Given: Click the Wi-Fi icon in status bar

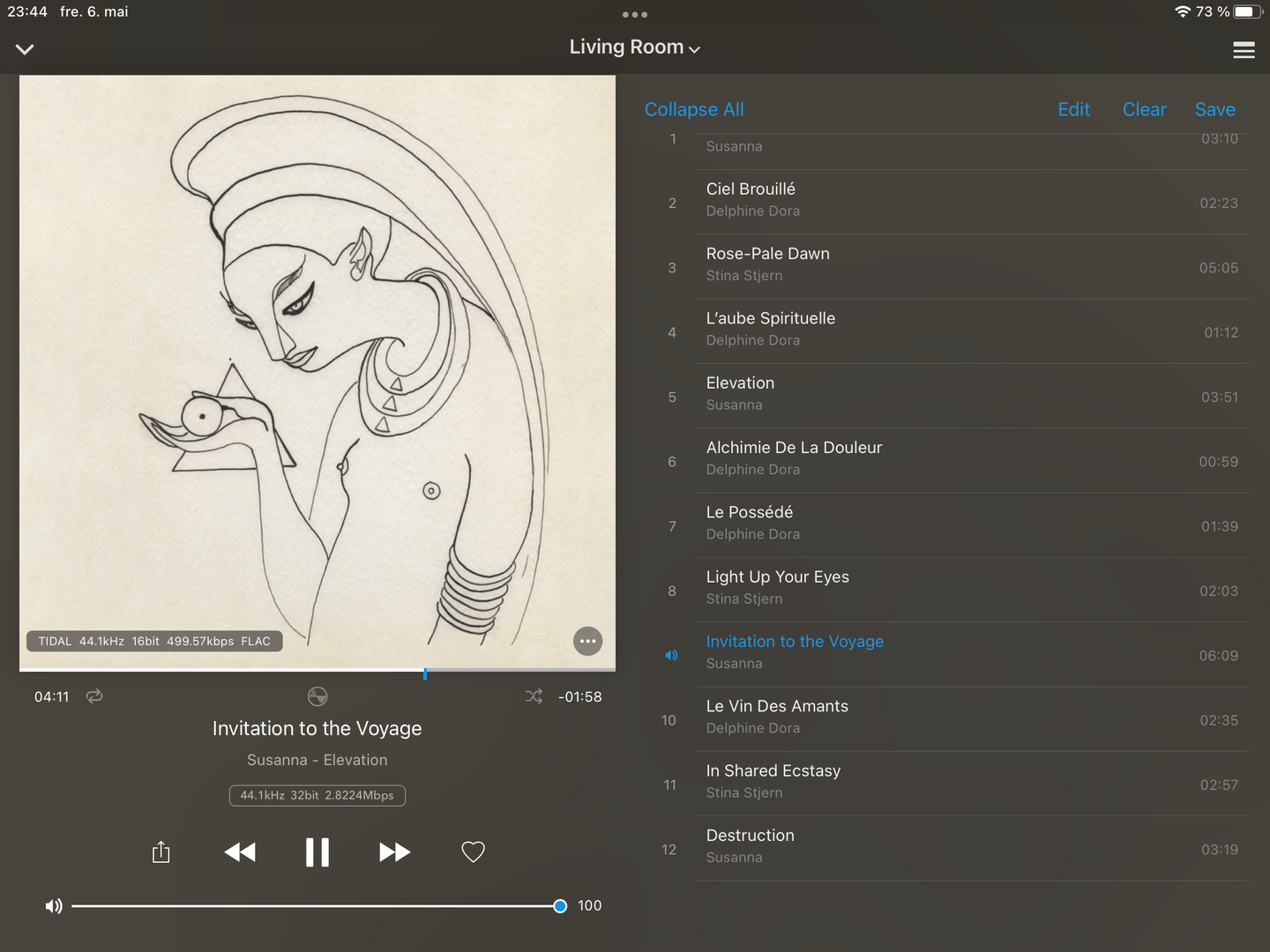Looking at the screenshot, I should (1183, 11).
